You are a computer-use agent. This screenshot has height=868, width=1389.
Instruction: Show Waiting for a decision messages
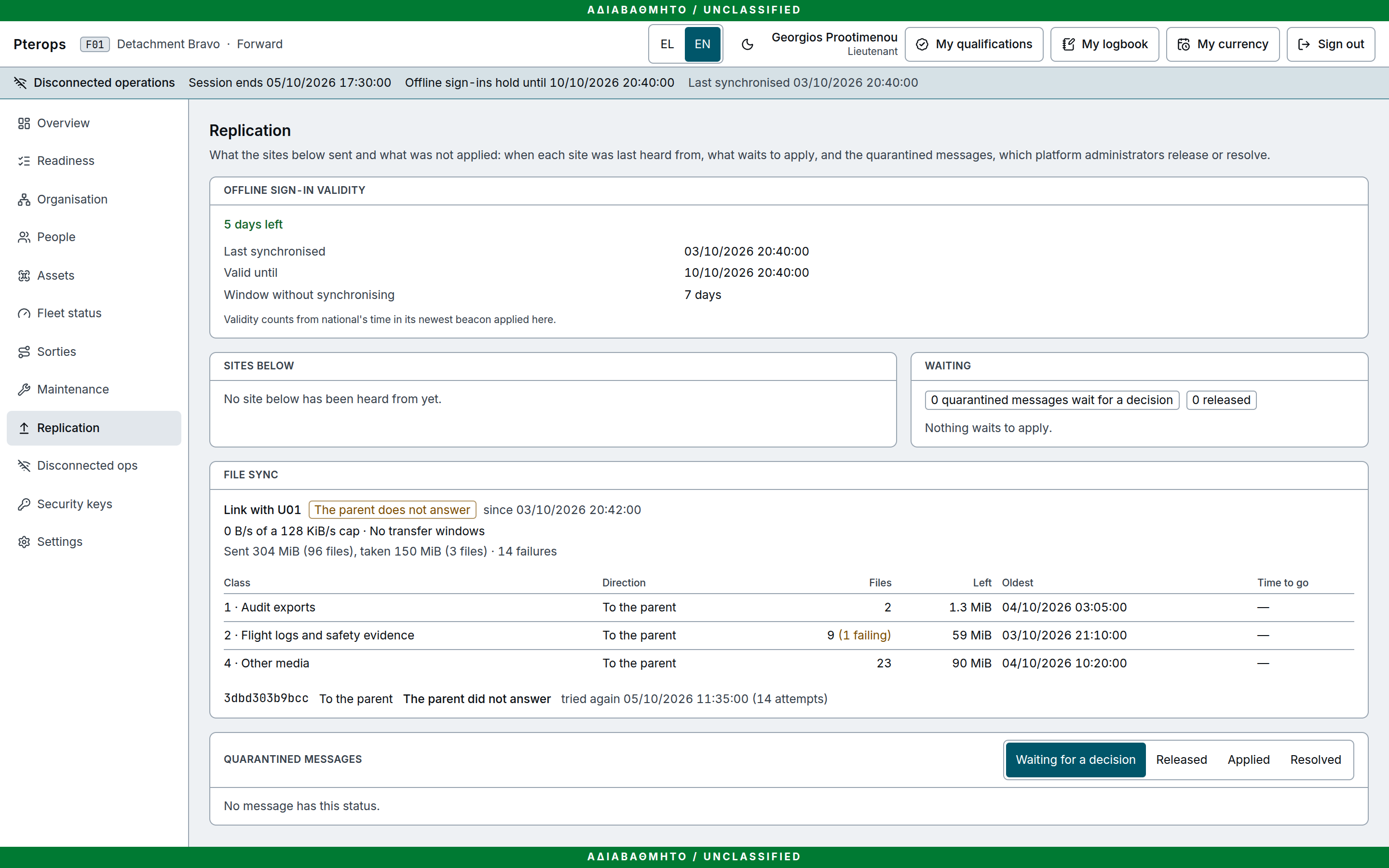1076,759
